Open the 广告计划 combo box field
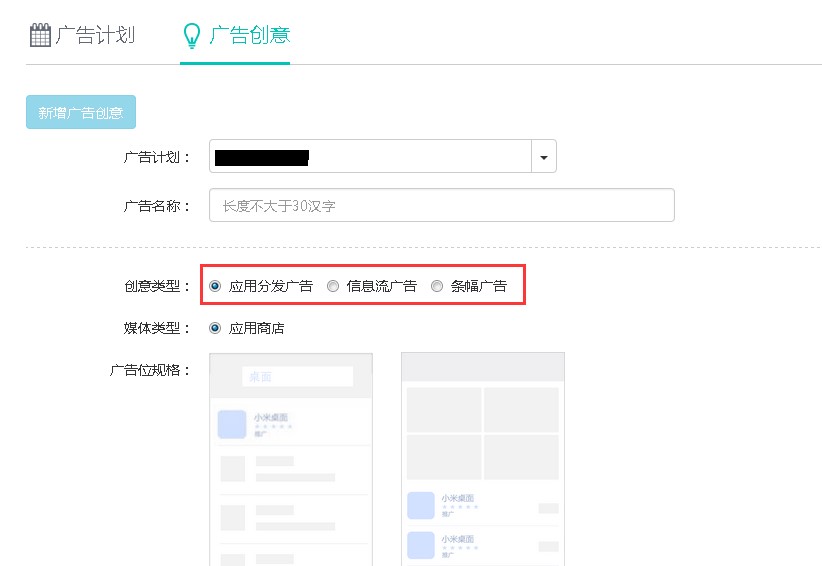The image size is (822, 566). coord(370,157)
